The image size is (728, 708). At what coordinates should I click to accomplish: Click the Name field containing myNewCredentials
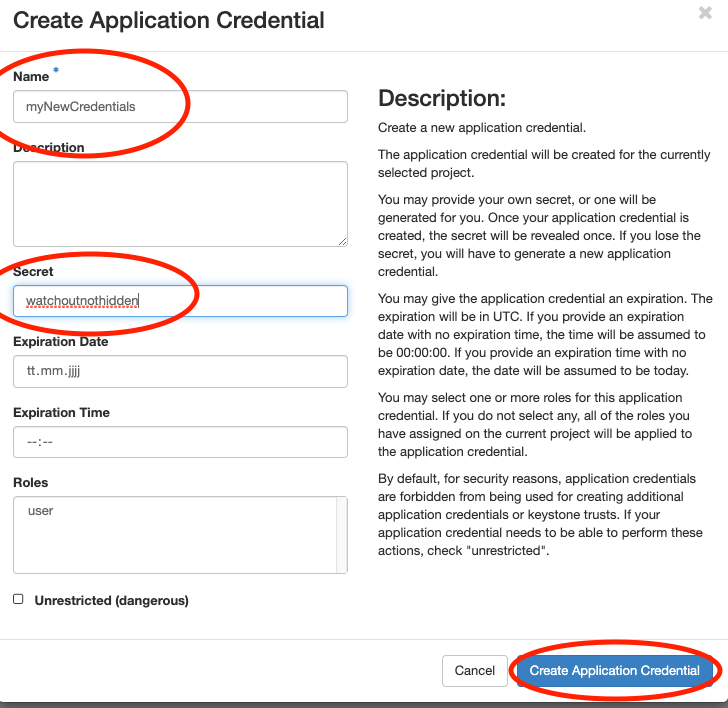pyautogui.click(x=180, y=106)
